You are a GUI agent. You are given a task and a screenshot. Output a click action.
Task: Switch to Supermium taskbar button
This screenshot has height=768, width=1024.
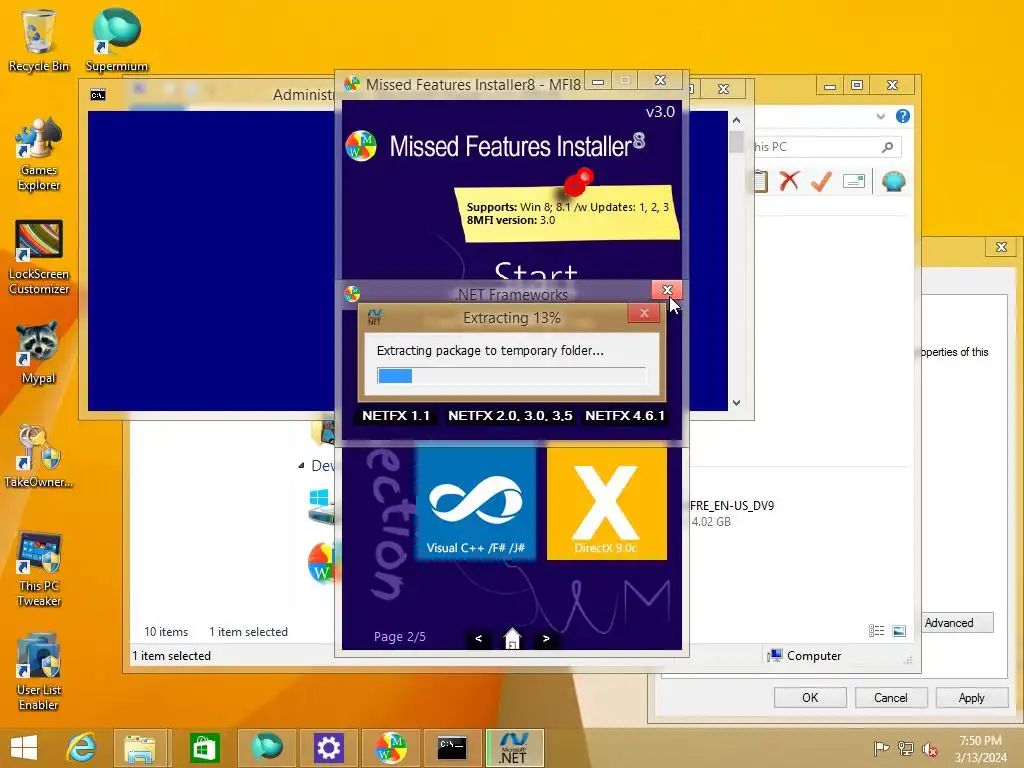(x=266, y=748)
